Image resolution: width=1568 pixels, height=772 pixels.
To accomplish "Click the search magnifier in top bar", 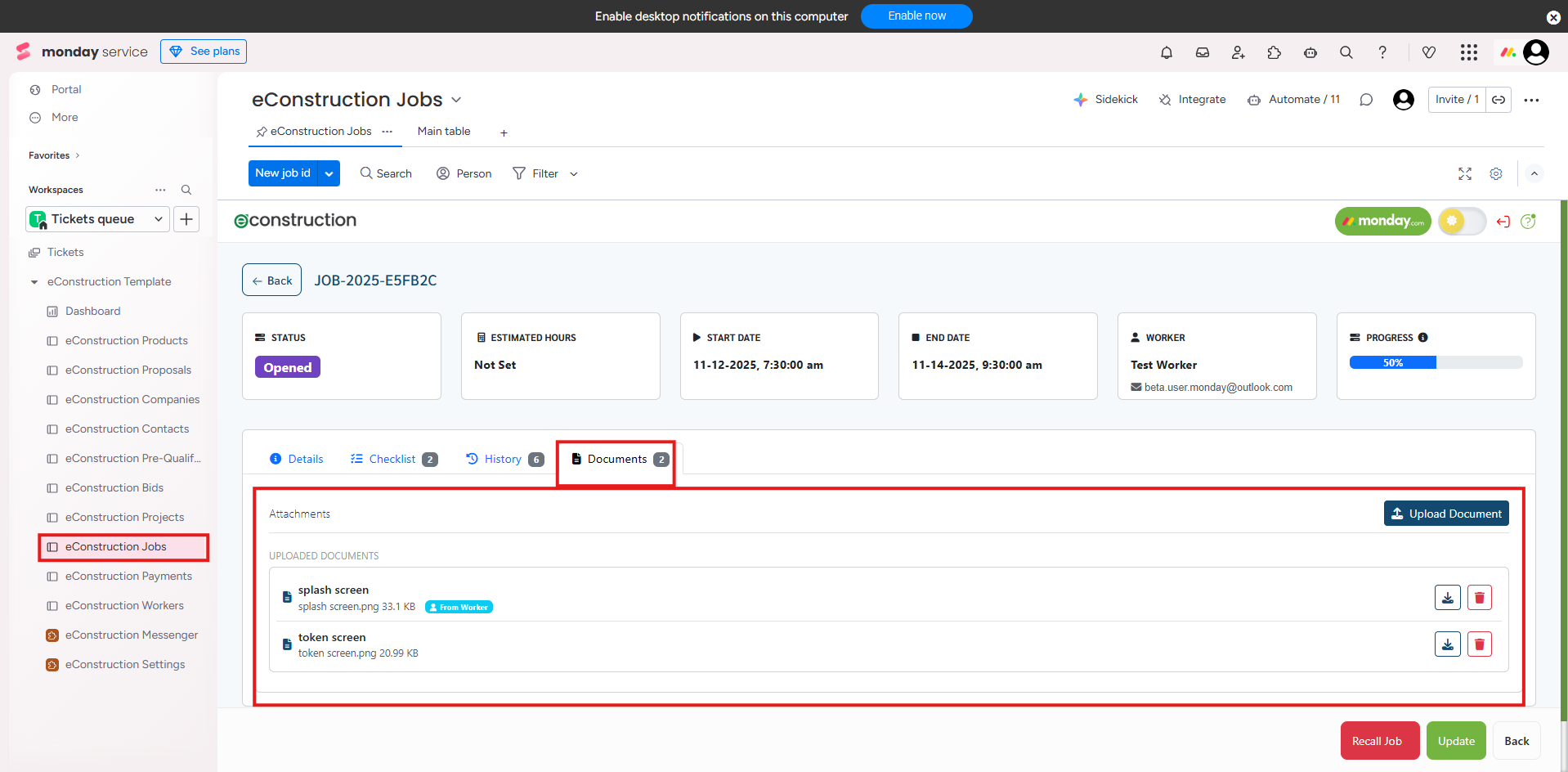I will pos(1346,52).
